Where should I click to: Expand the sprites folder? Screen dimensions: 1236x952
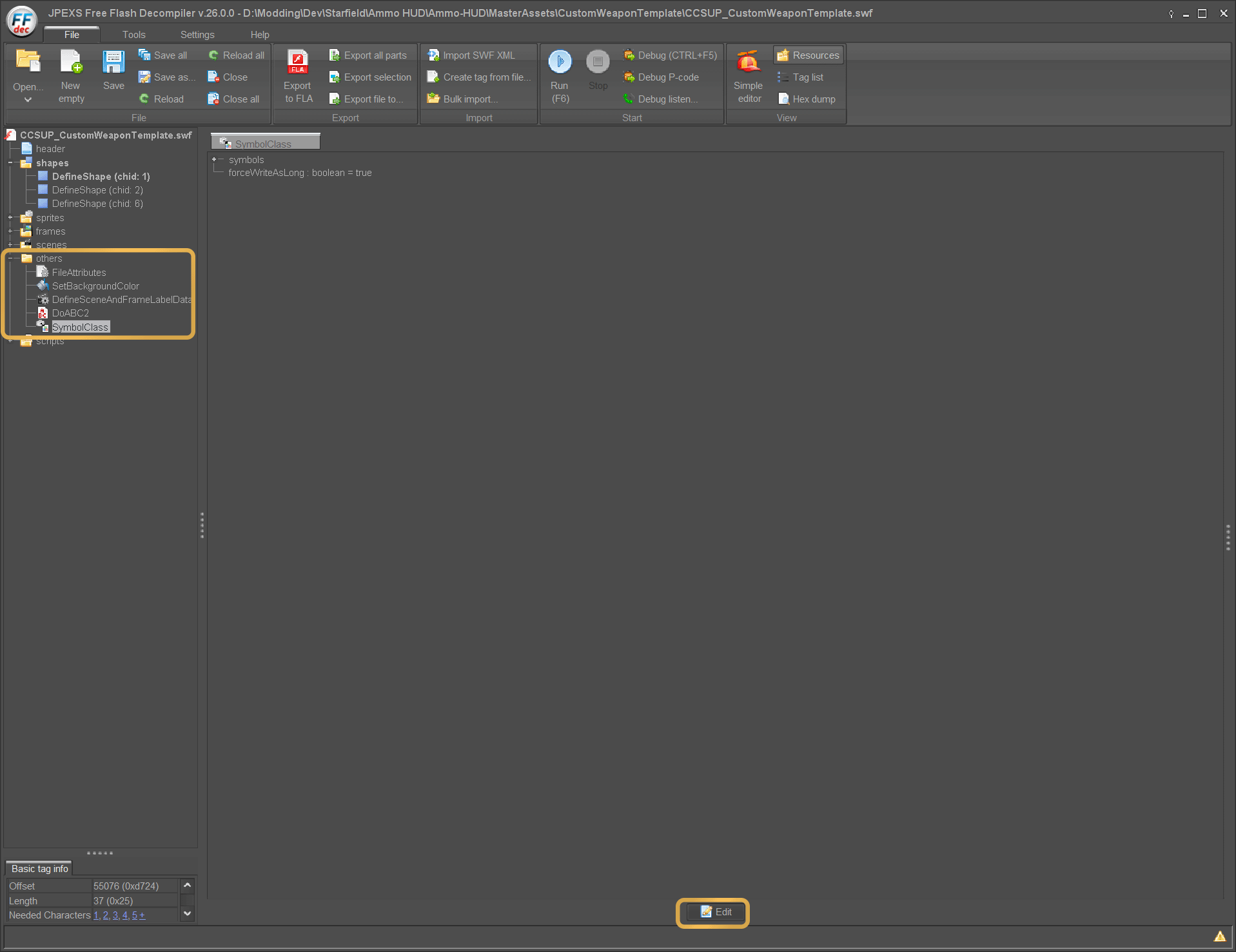(10, 218)
